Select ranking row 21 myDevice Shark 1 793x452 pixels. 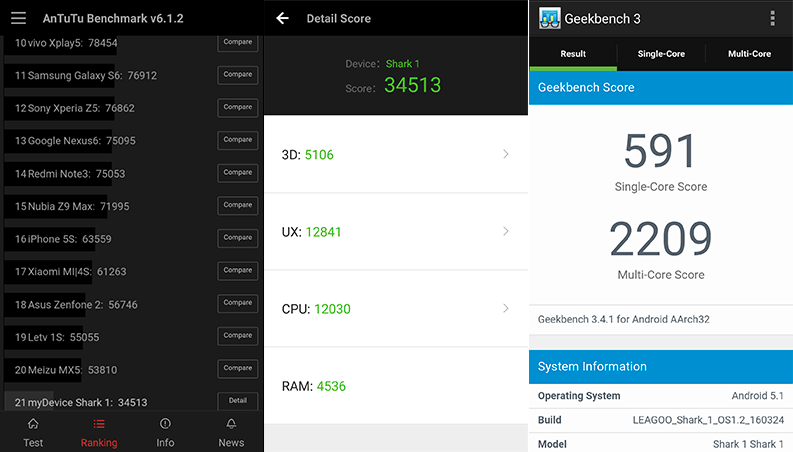pos(131,402)
